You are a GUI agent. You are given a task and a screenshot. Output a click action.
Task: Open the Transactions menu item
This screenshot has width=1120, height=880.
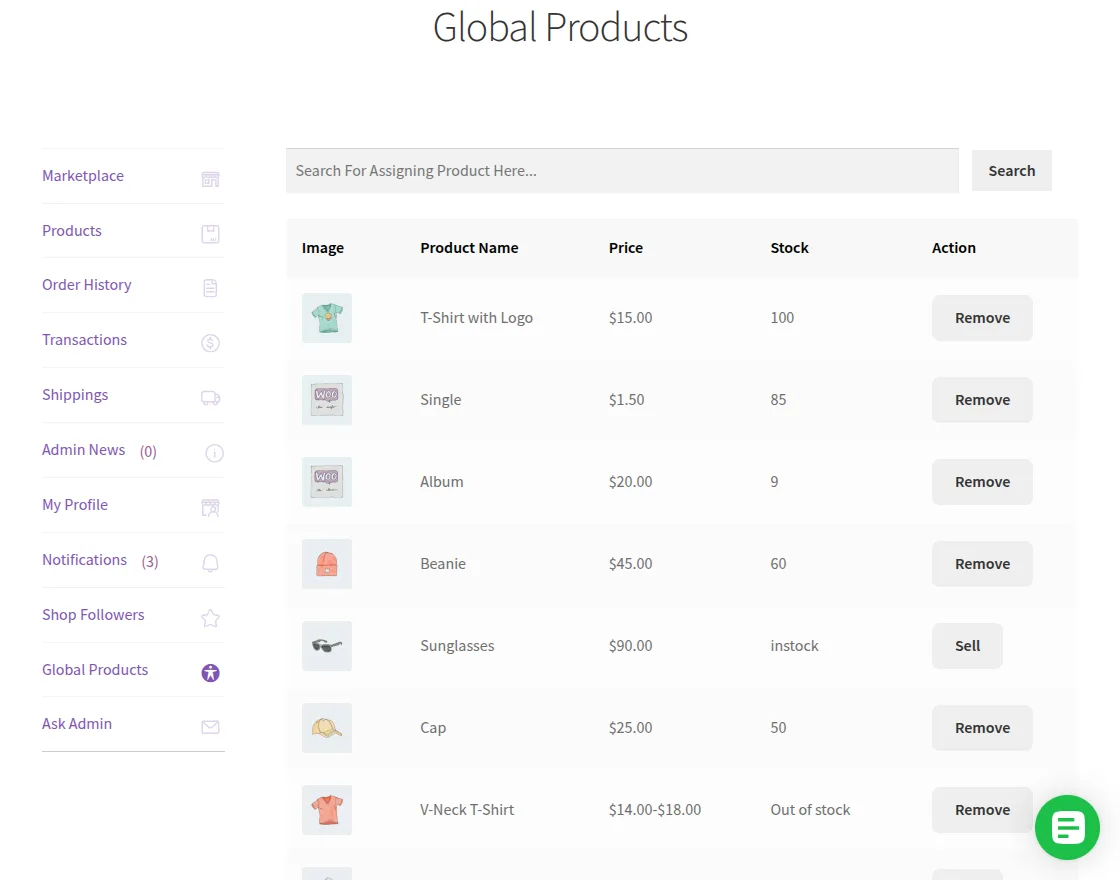[84, 340]
